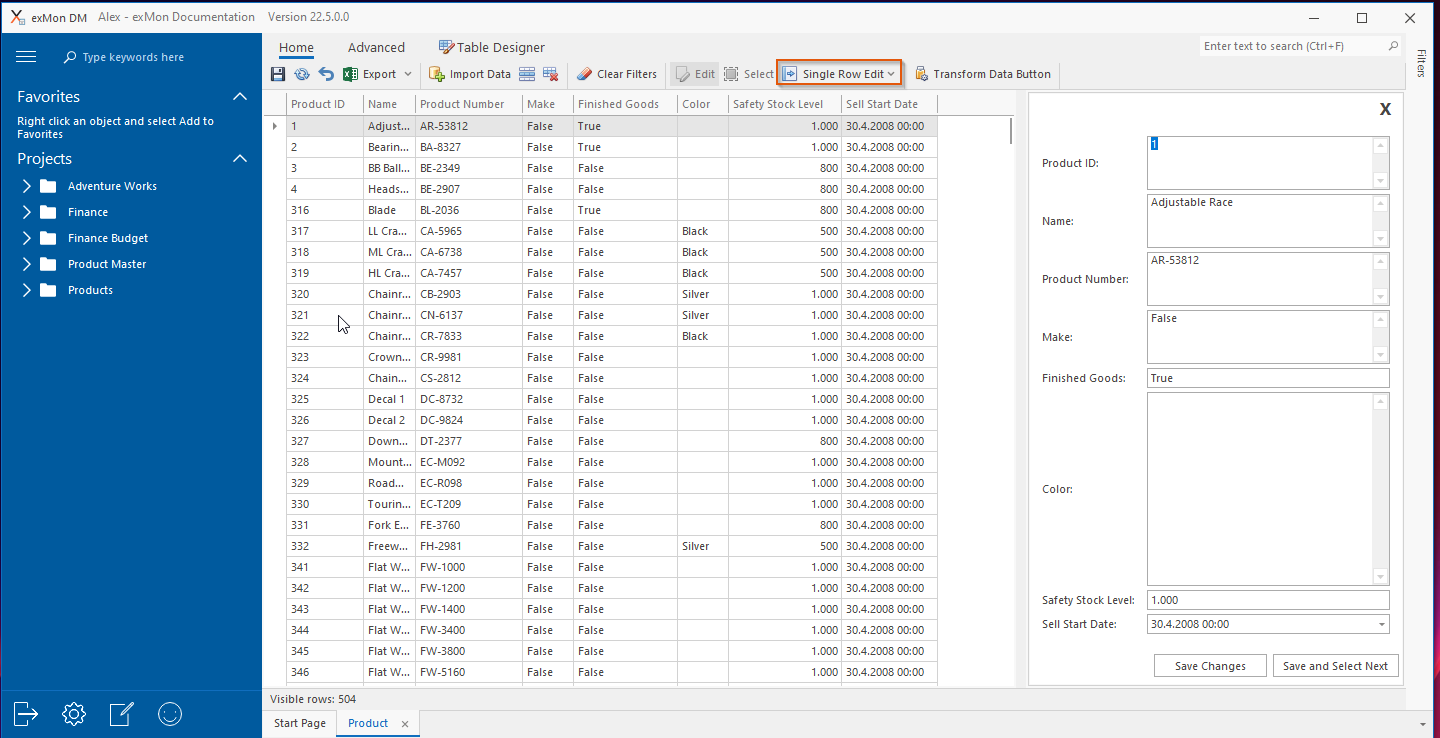The height and width of the screenshot is (738, 1440).
Task: Open settings with the gear icon
Action: [73, 713]
